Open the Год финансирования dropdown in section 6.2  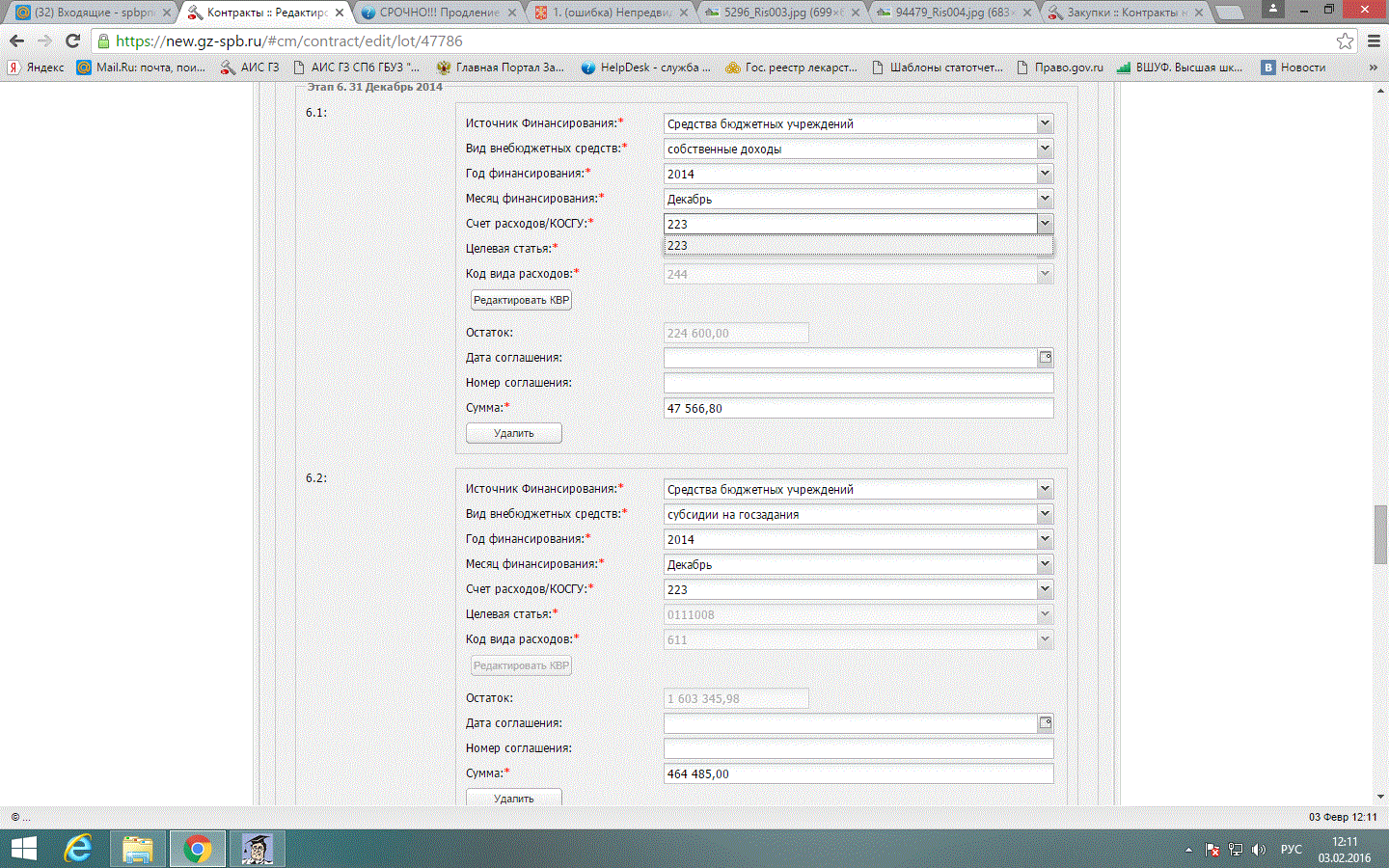1045,539
